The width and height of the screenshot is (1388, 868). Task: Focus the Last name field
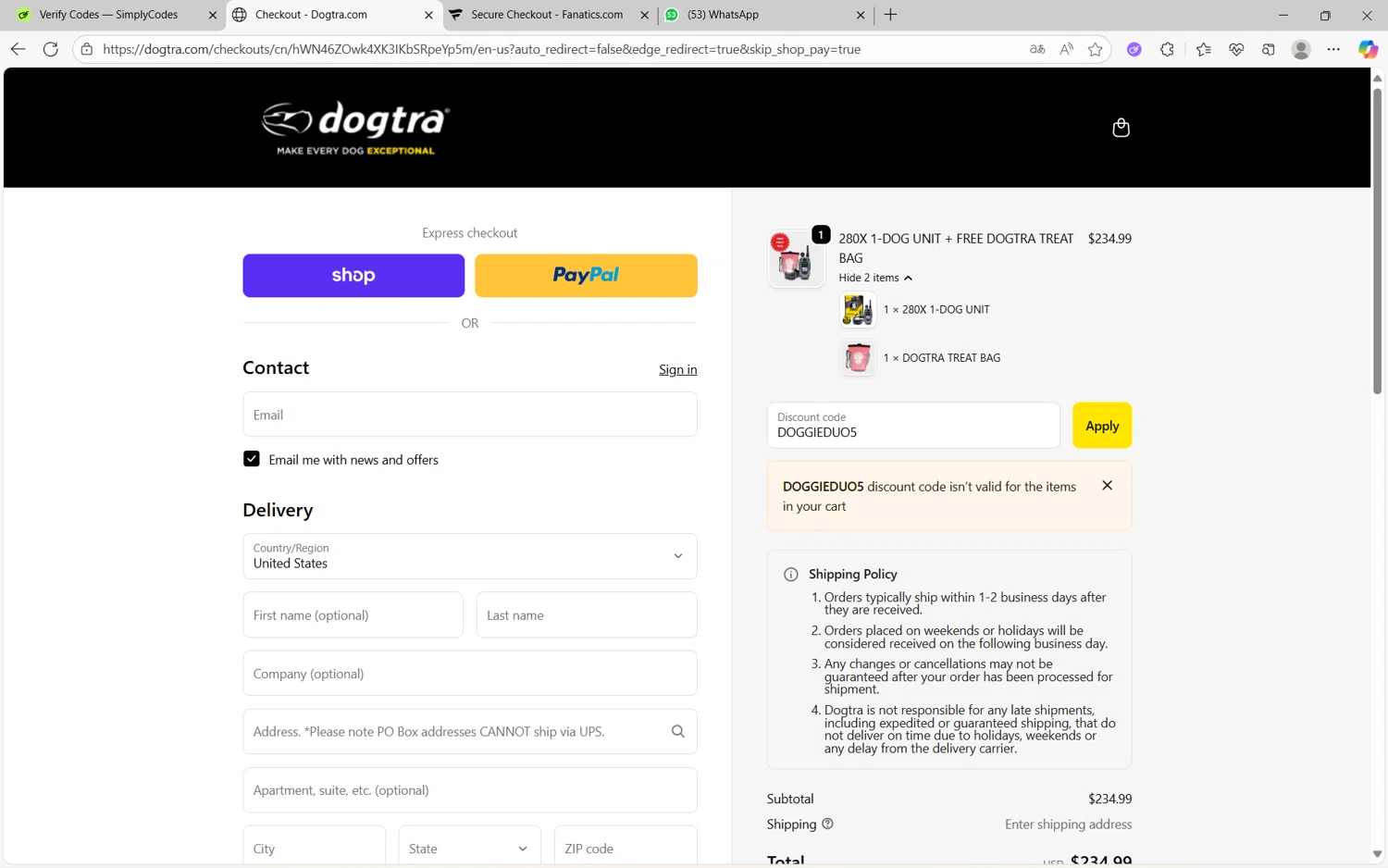[586, 614]
